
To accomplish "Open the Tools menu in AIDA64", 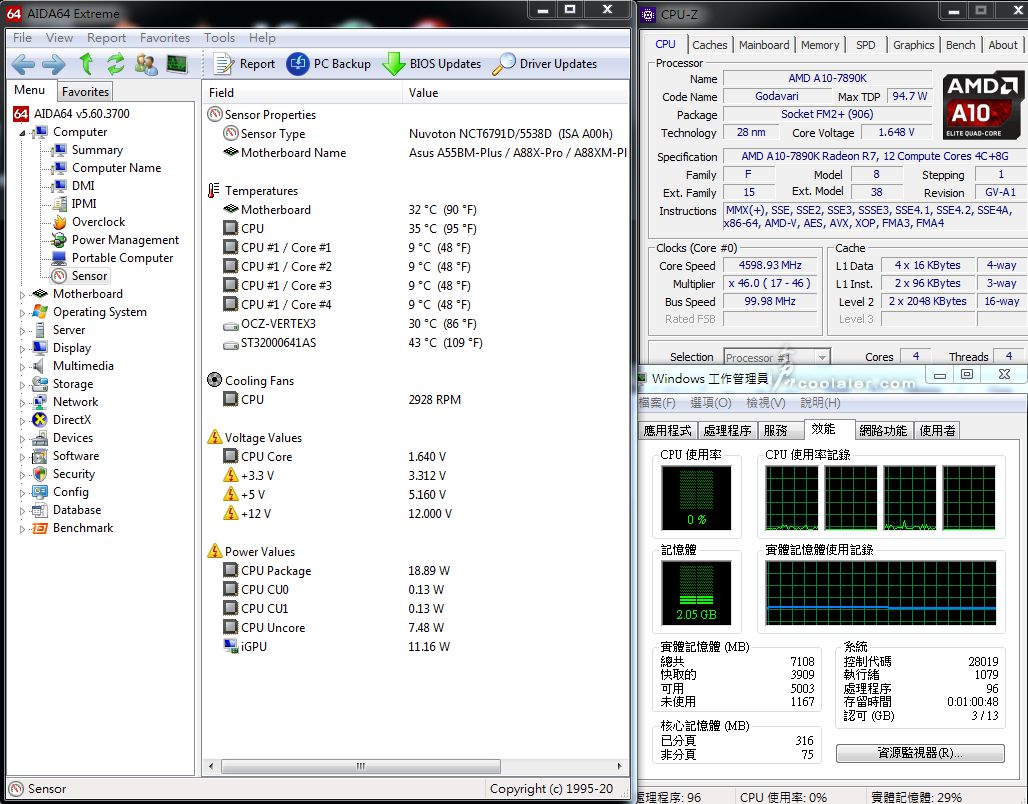I will (219, 38).
